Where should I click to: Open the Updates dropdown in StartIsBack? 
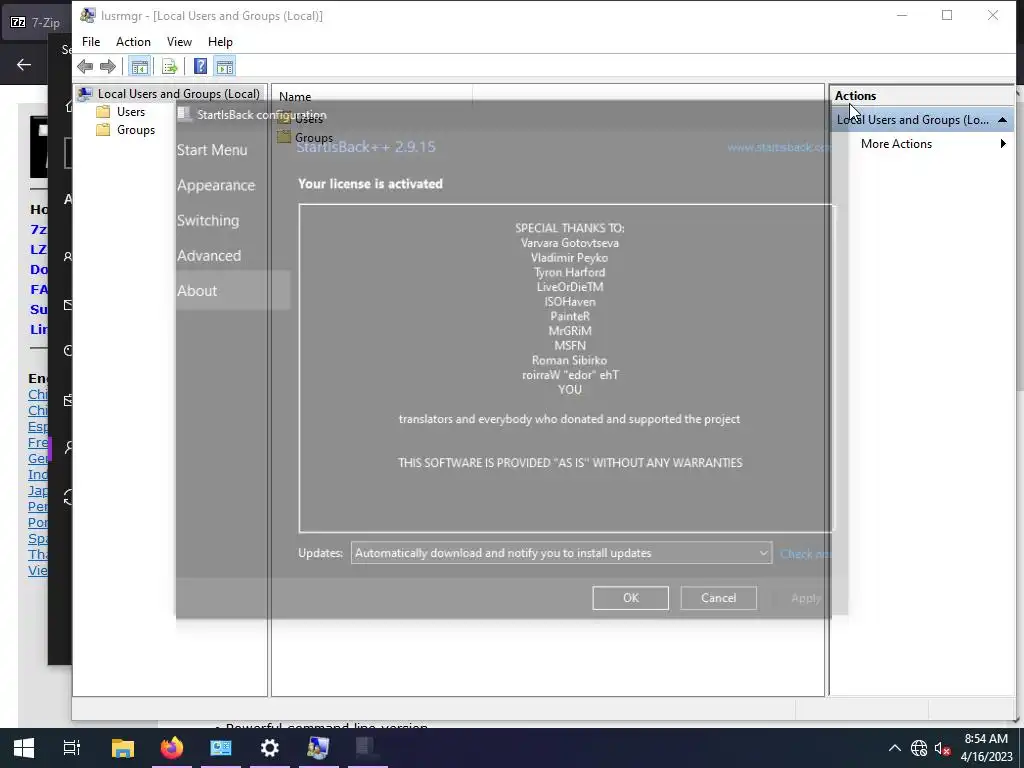point(561,553)
